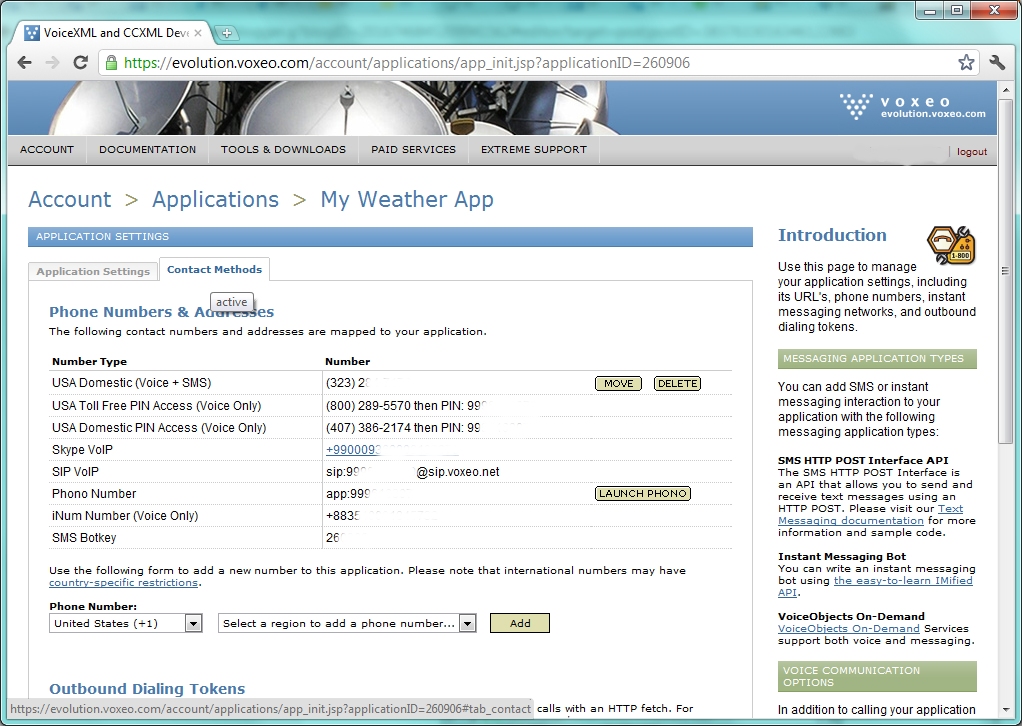This screenshot has height=726, width=1022.
Task: Click the USA Domestic (Voice + SMS) row label
Action: pyautogui.click(x=132, y=383)
